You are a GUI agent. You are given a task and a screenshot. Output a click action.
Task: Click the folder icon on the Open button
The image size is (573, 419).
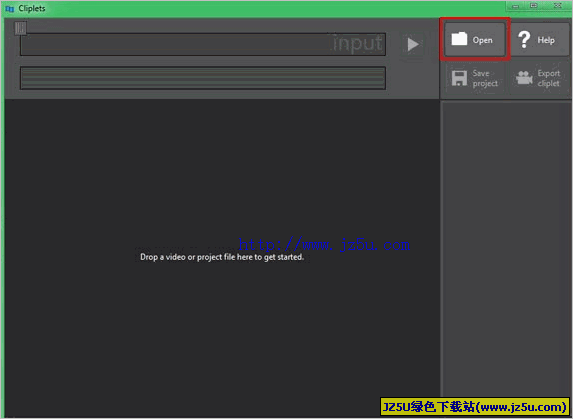[x=459, y=39]
